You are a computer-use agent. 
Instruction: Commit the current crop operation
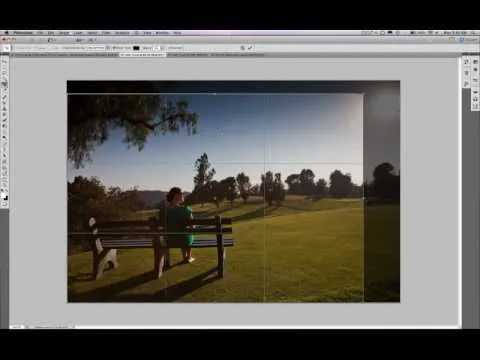[250, 48]
